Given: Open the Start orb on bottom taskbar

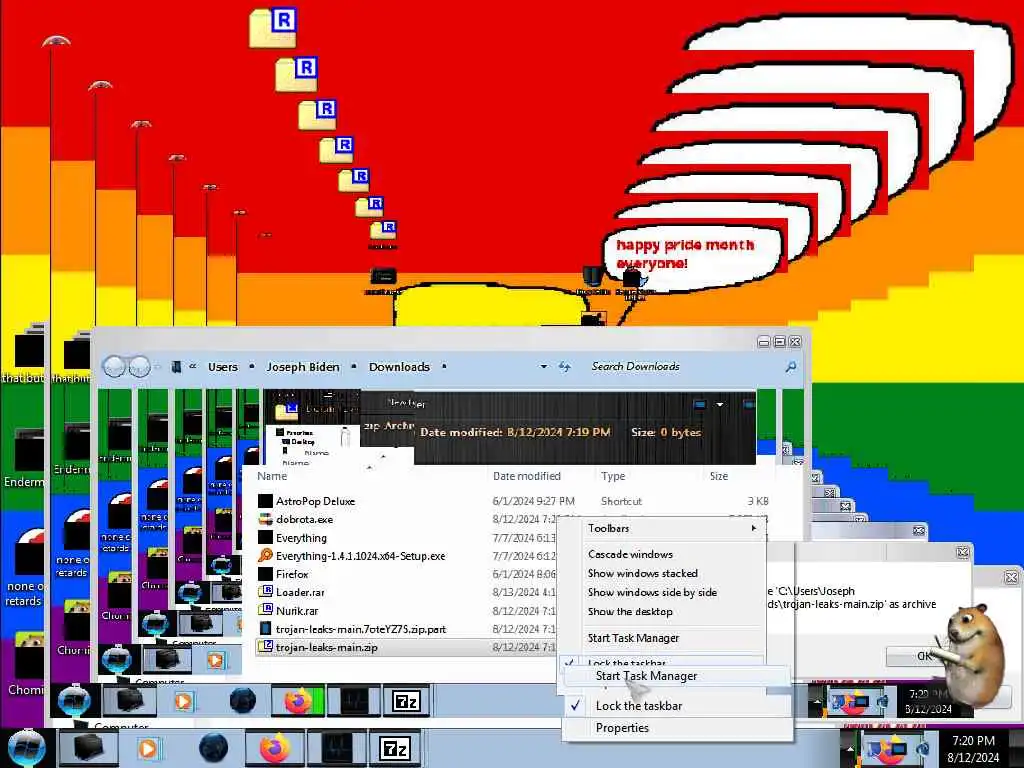Looking at the screenshot, I should click(26, 748).
